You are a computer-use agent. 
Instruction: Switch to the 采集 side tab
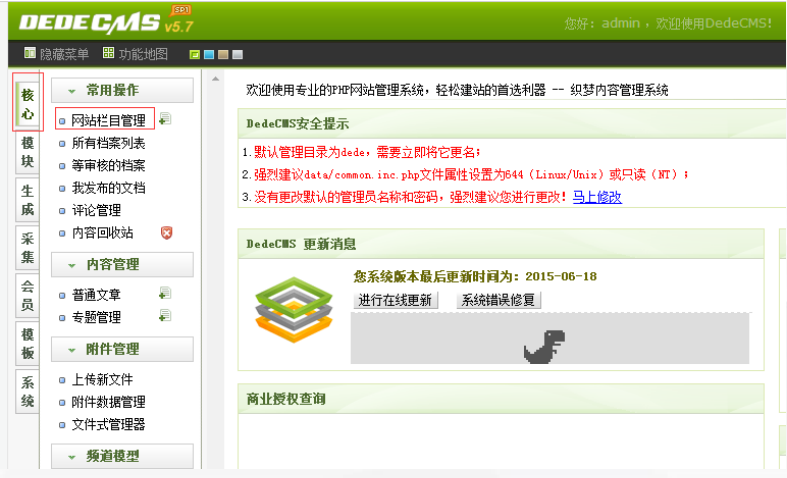click(28, 248)
